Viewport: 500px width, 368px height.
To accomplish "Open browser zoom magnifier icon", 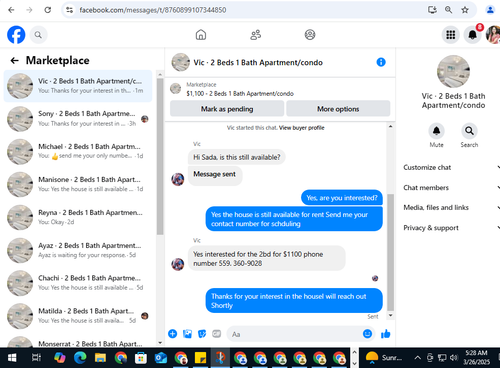I will [449, 10].
